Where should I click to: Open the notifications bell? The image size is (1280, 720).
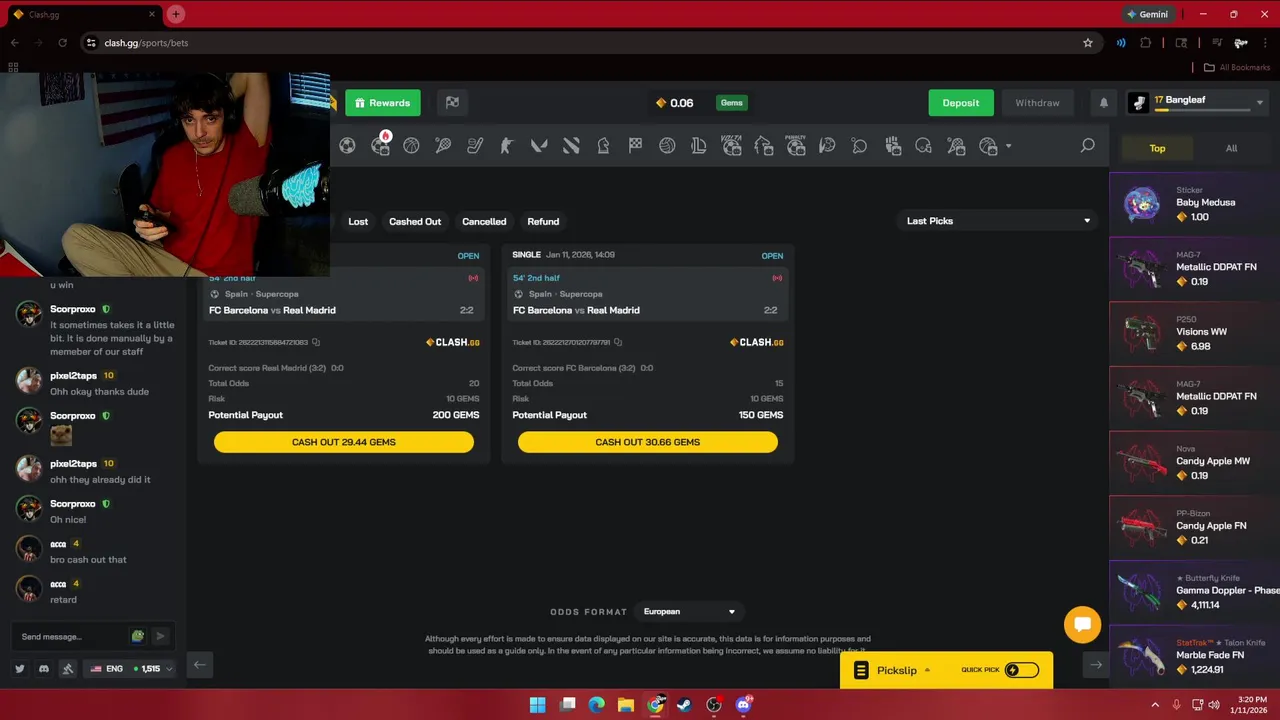(x=1104, y=103)
